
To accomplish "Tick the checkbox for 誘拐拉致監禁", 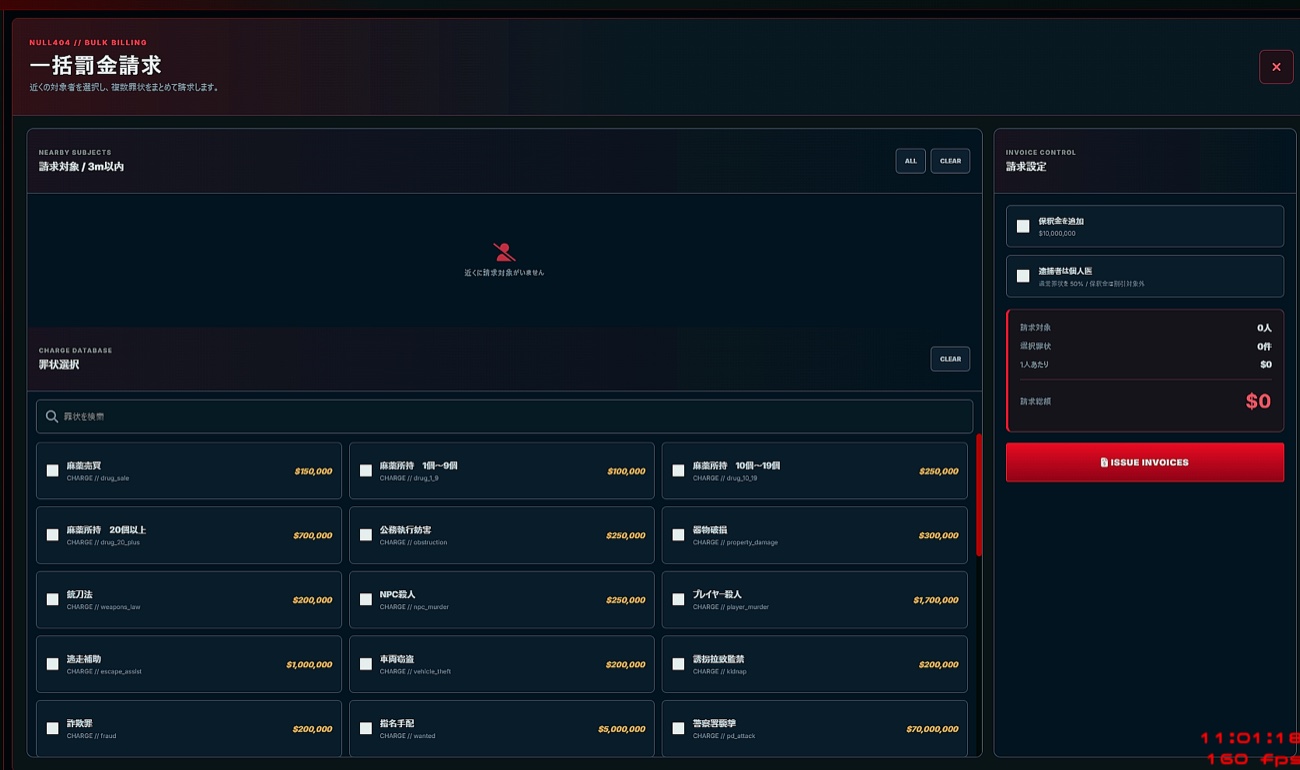I will coord(679,664).
